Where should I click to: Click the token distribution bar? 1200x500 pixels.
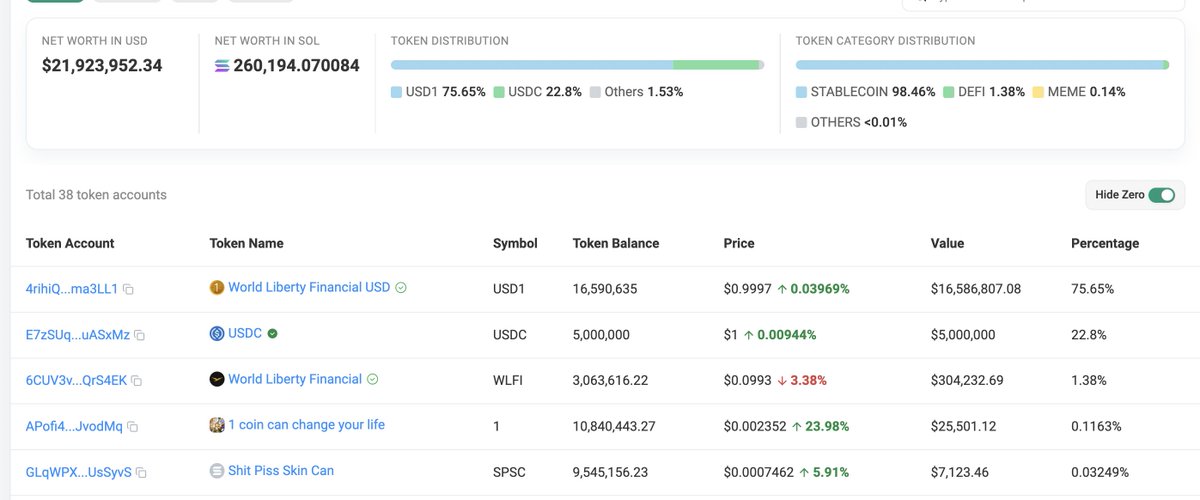[x=577, y=65]
